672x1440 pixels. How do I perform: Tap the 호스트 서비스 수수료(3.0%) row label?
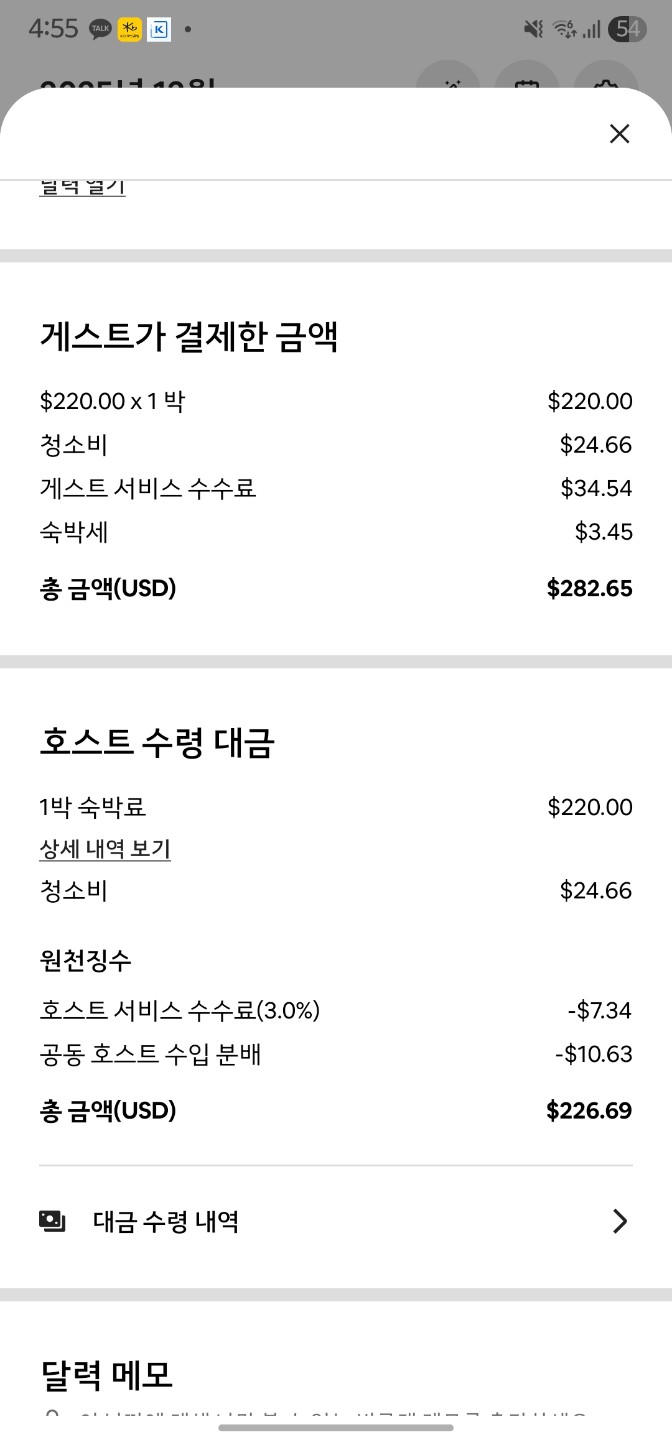click(x=180, y=1011)
